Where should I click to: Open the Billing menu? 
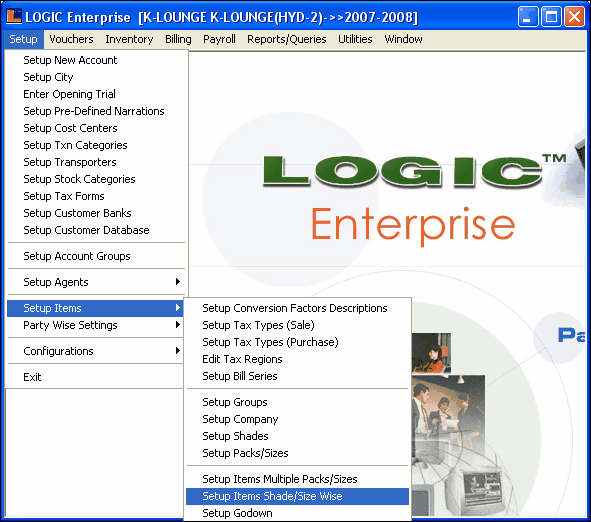click(x=178, y=39)
